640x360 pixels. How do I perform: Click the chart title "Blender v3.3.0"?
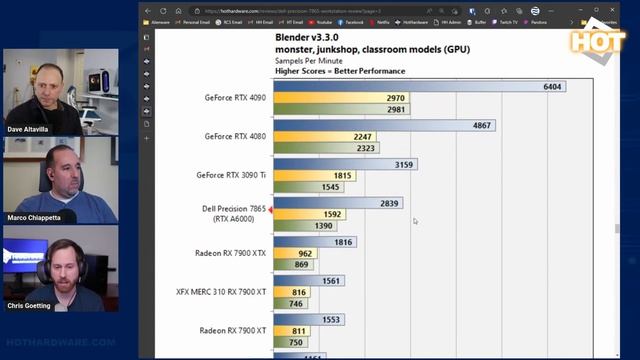click(307, 38)
